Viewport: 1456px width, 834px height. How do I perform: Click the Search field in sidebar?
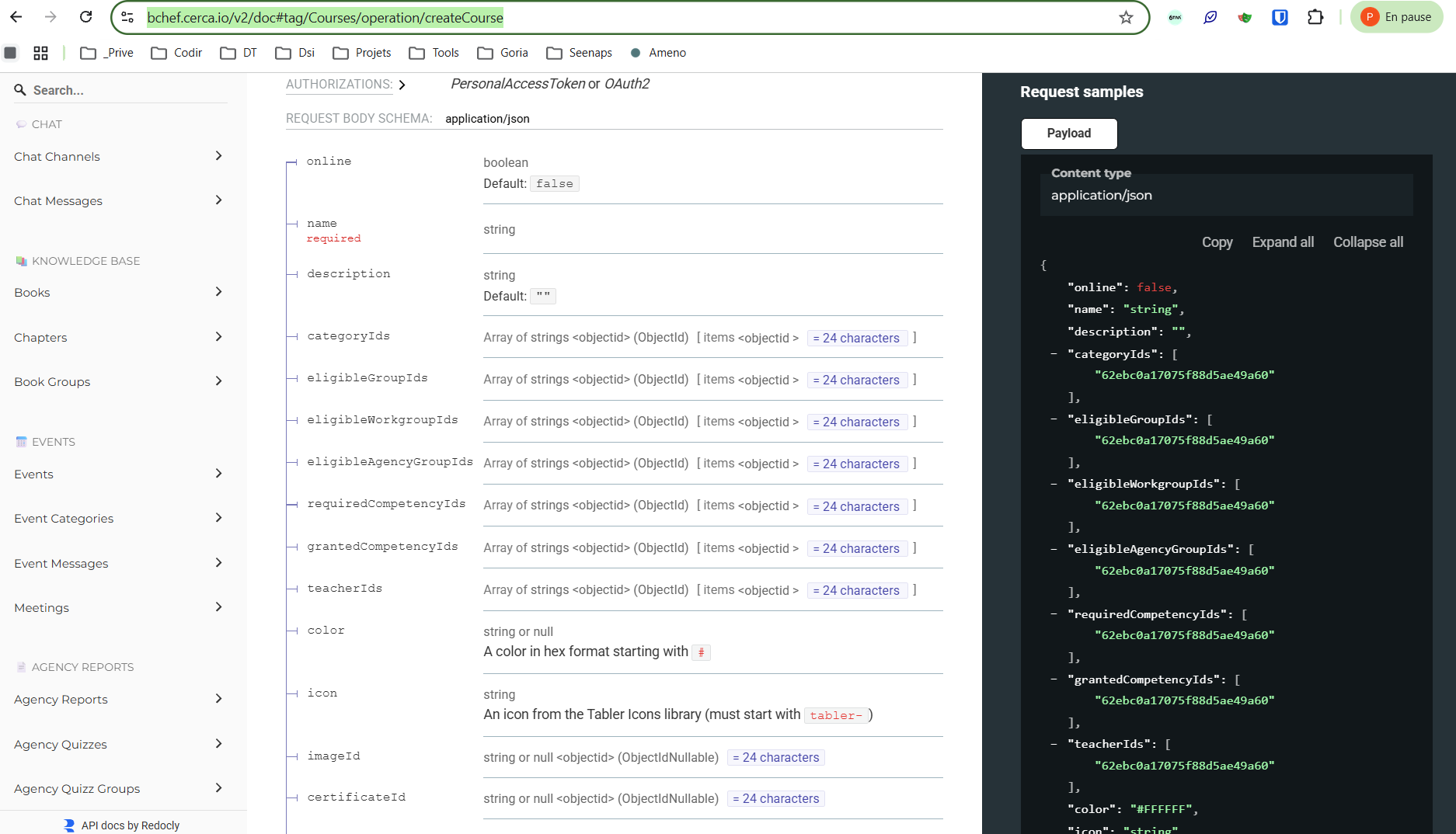[121, 90]
